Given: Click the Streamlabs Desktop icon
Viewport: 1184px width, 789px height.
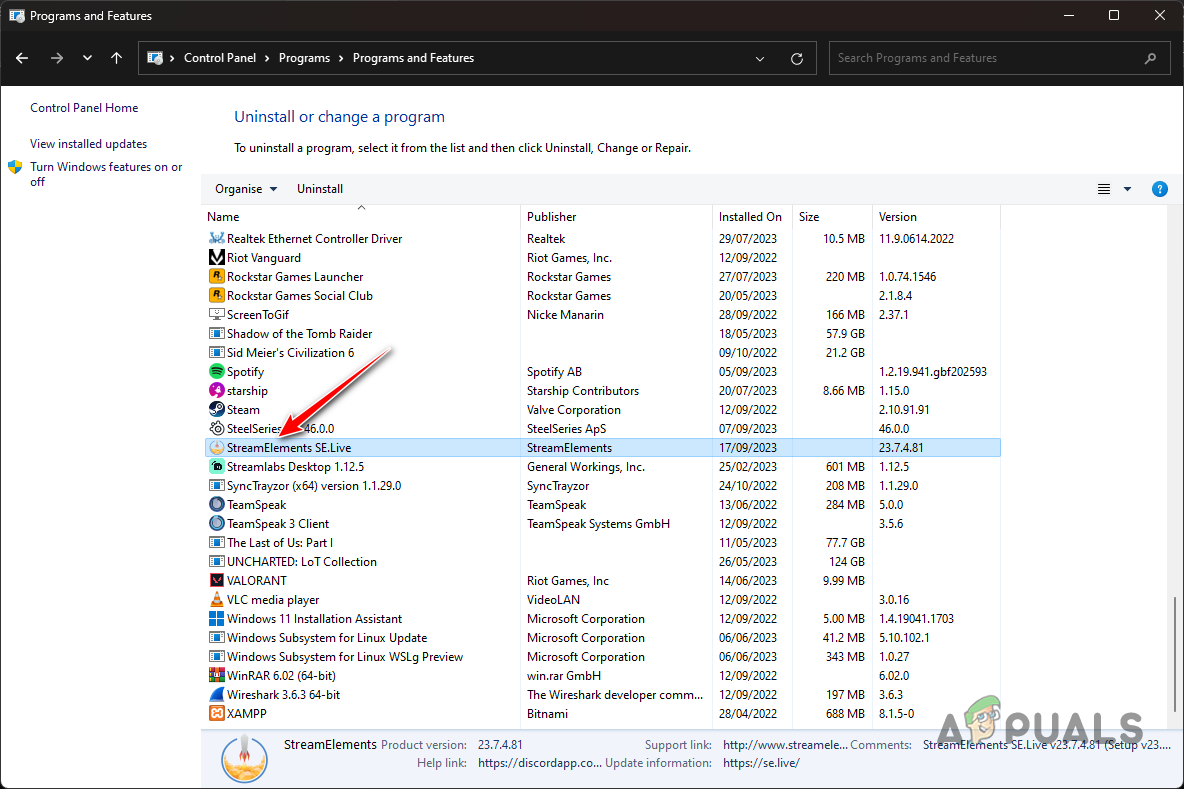Looking at the screenshot, I should [x=217, y=467].
